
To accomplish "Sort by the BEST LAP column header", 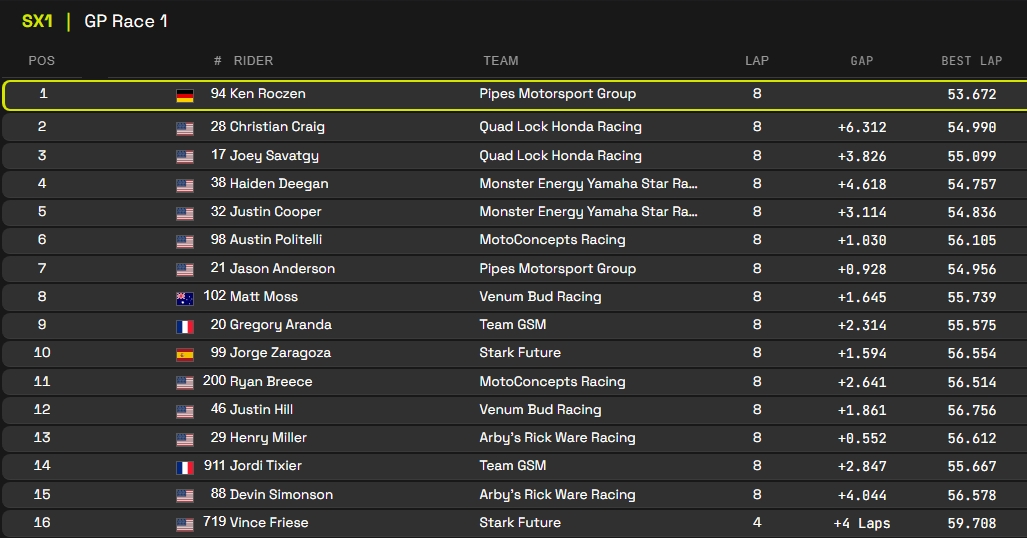I will click(971, 61).
